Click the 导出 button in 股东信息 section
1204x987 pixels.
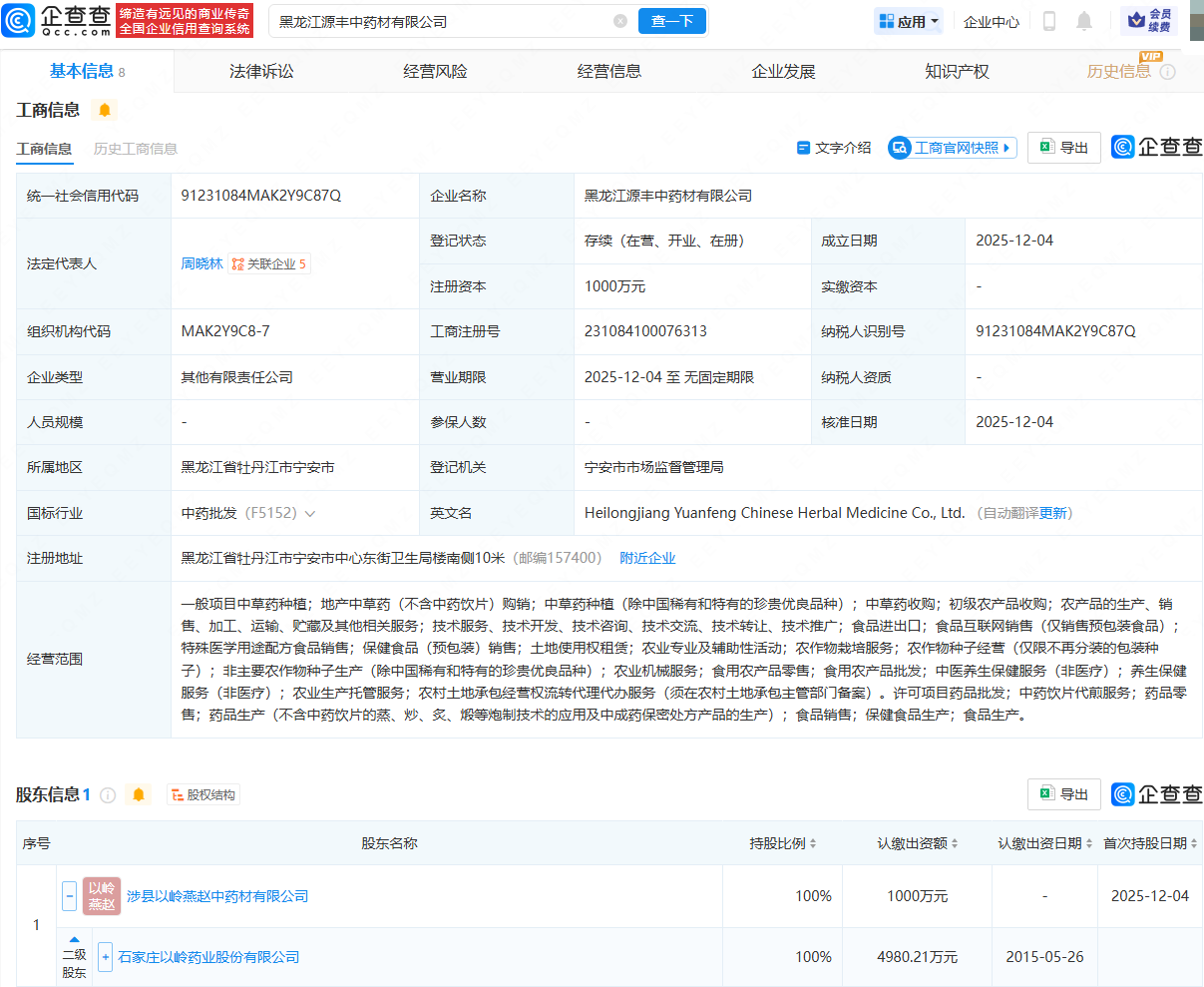tap(1063, 793)
